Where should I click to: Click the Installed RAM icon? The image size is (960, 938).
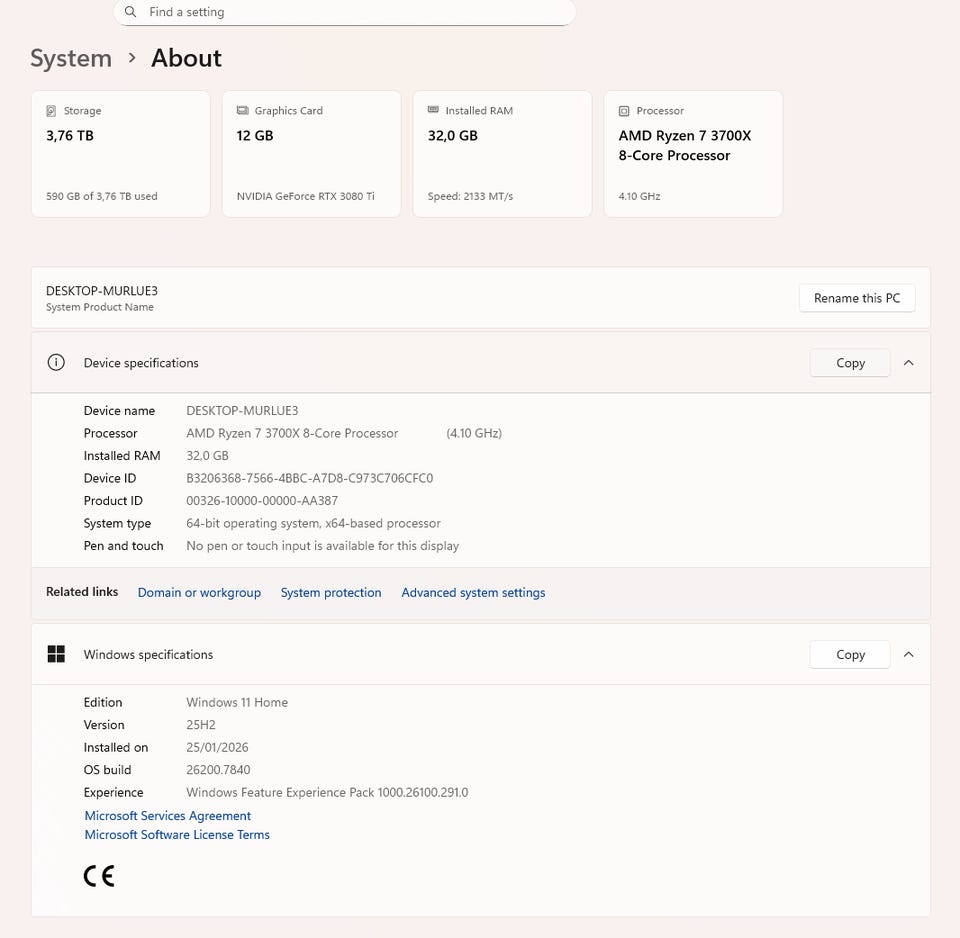(x=433, y=111)
